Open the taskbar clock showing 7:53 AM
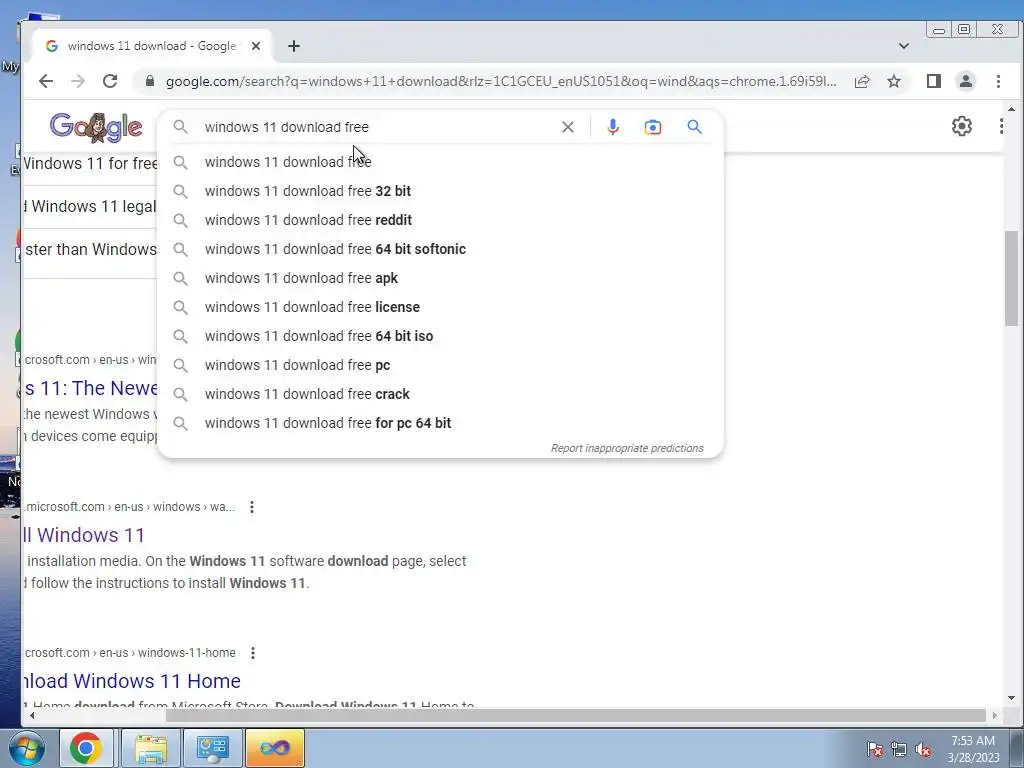The image size is (1024, 768). click(x=973, y=749)
